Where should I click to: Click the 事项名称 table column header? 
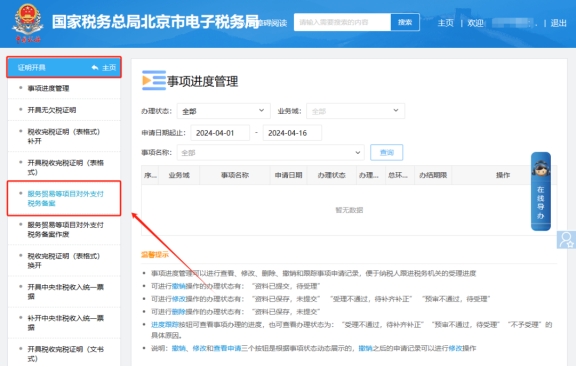click(x=235, y=175)
